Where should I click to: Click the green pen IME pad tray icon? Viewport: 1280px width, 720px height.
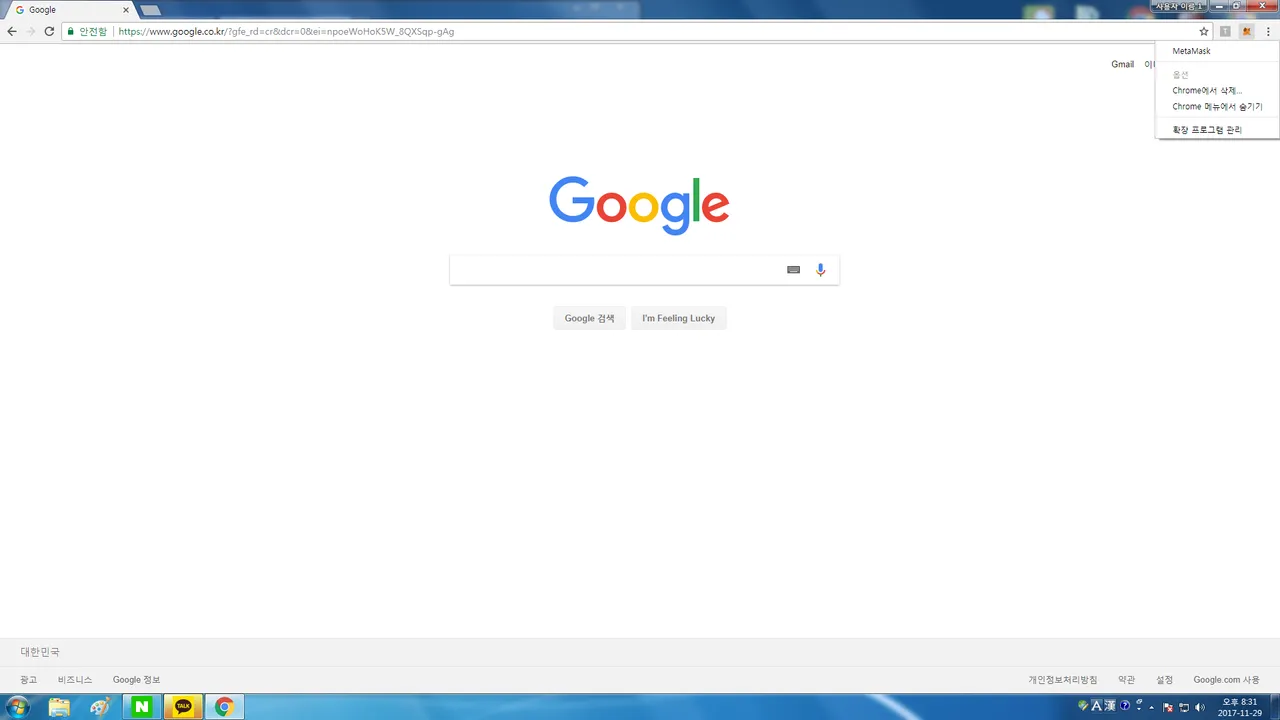tap(1082, 706)
